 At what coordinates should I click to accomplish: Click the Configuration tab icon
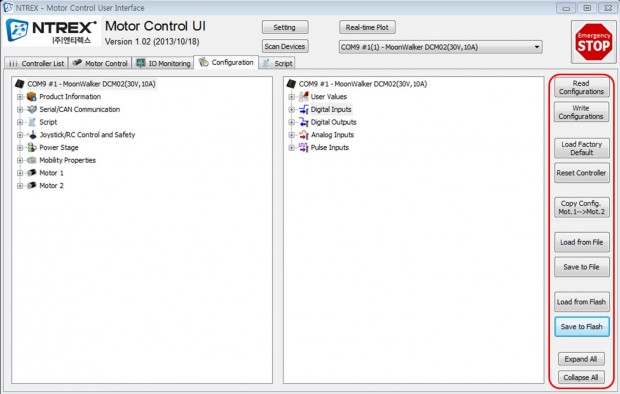click(x=203, y=62)
